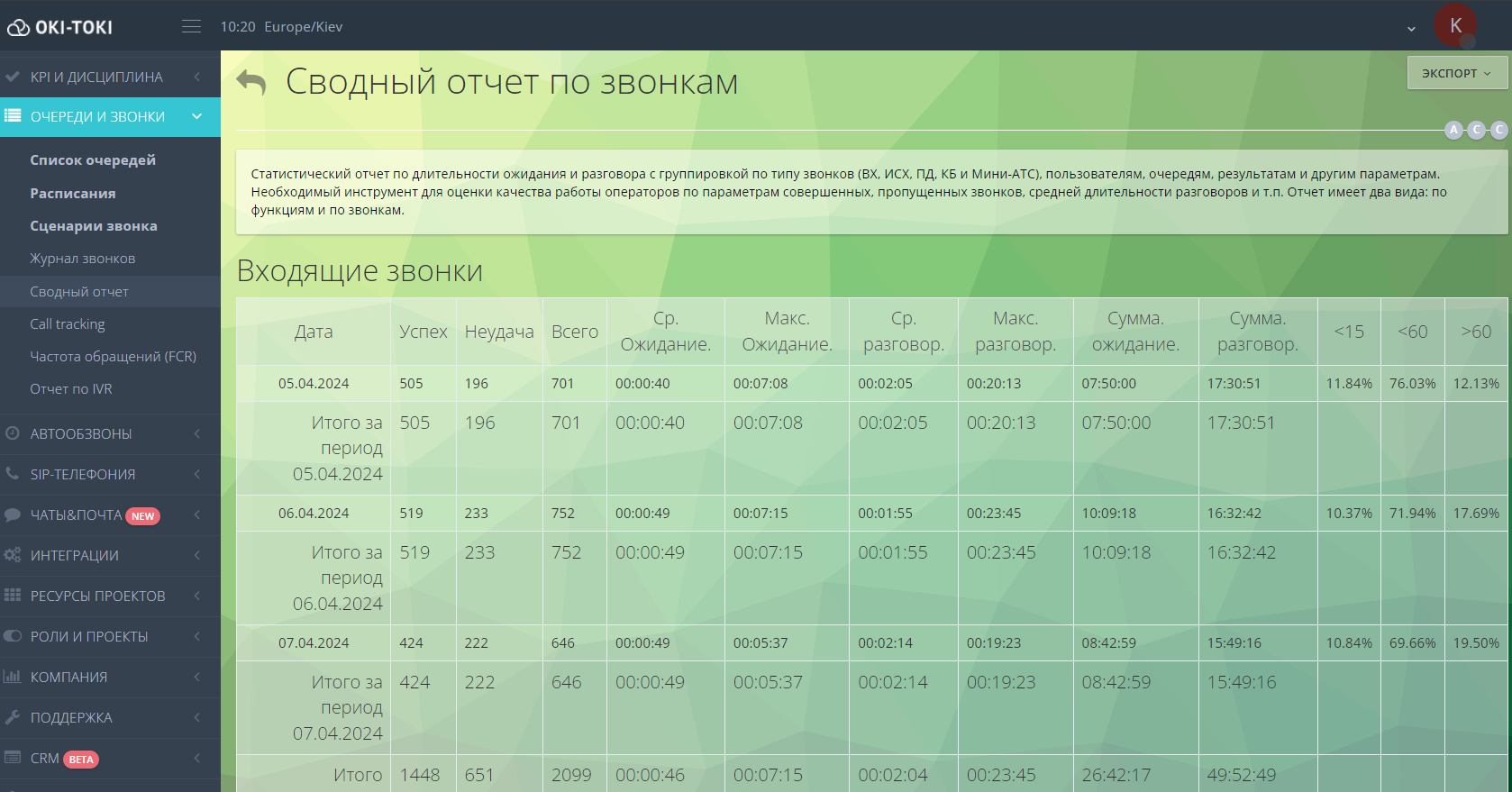
Task: Open the user avatar K menu
Action: 1455,25
